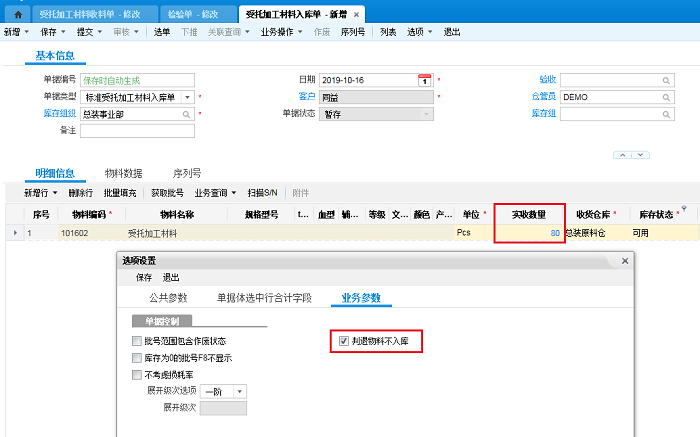Click the grid column filter icon
700x437 pixels.
pyautogui.click(x=683, y=209)
